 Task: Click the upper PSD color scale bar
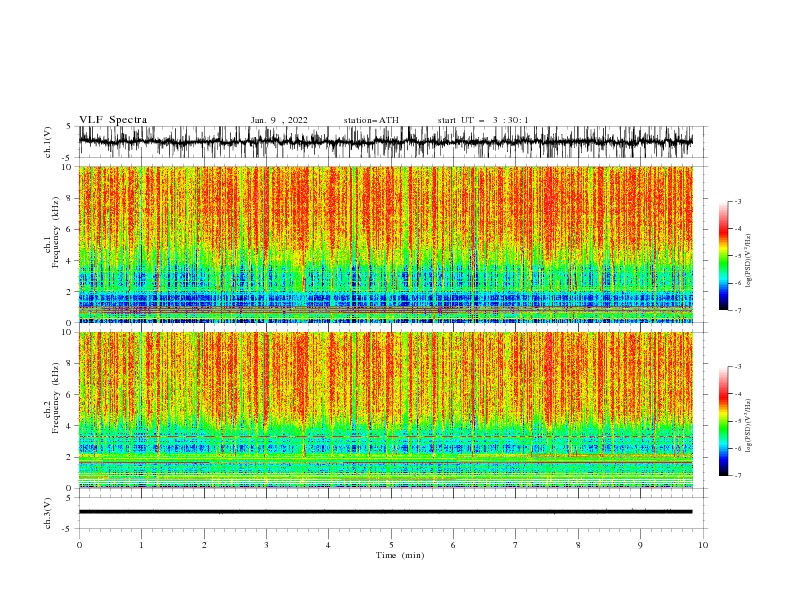pyautogui.click(x=723, y=256)
